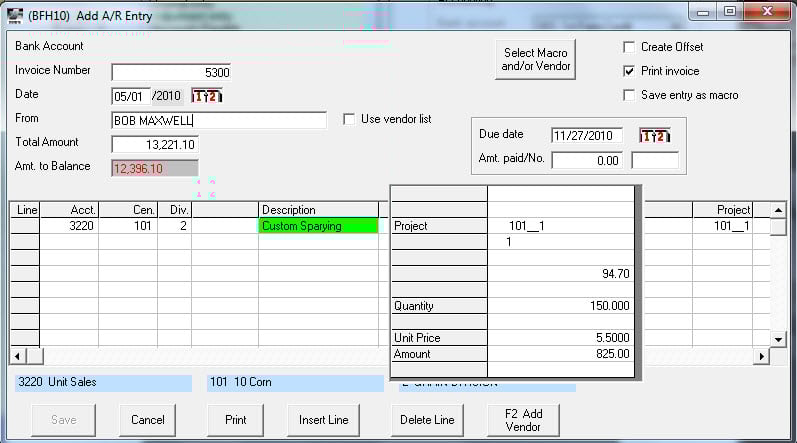Insert a new line with Insert Line
Viewport: 797px width, 443px height.
pyautogui.click(x=323, y=420)
